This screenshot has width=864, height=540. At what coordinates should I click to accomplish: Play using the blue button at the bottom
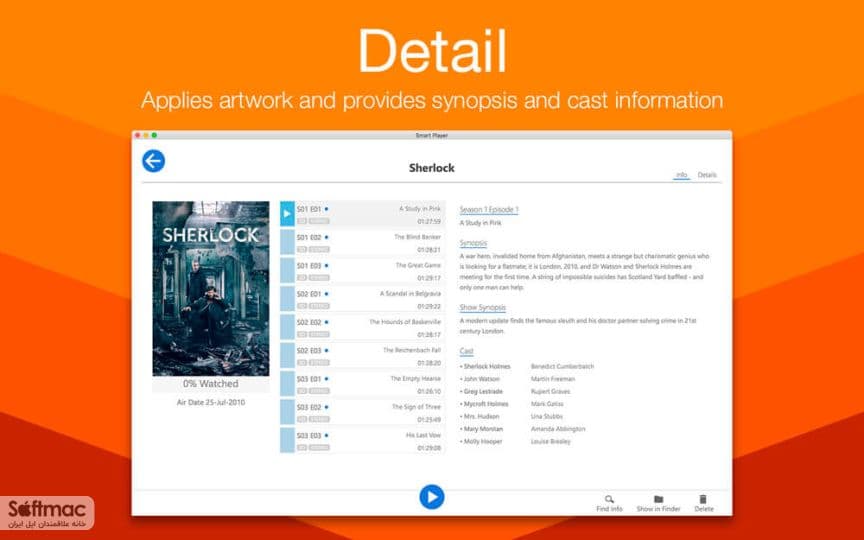[431, 497]
